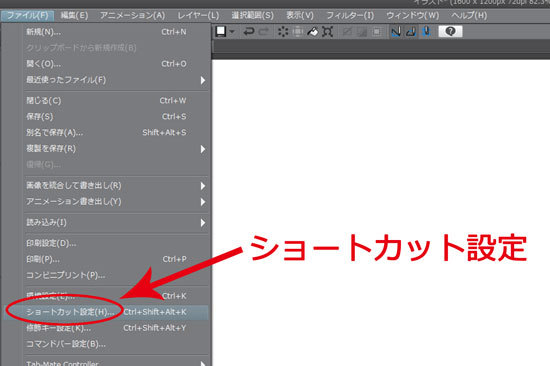550x366 pixels.
Task: Click the Help question mark button
Action: click(x=450, y=32)
